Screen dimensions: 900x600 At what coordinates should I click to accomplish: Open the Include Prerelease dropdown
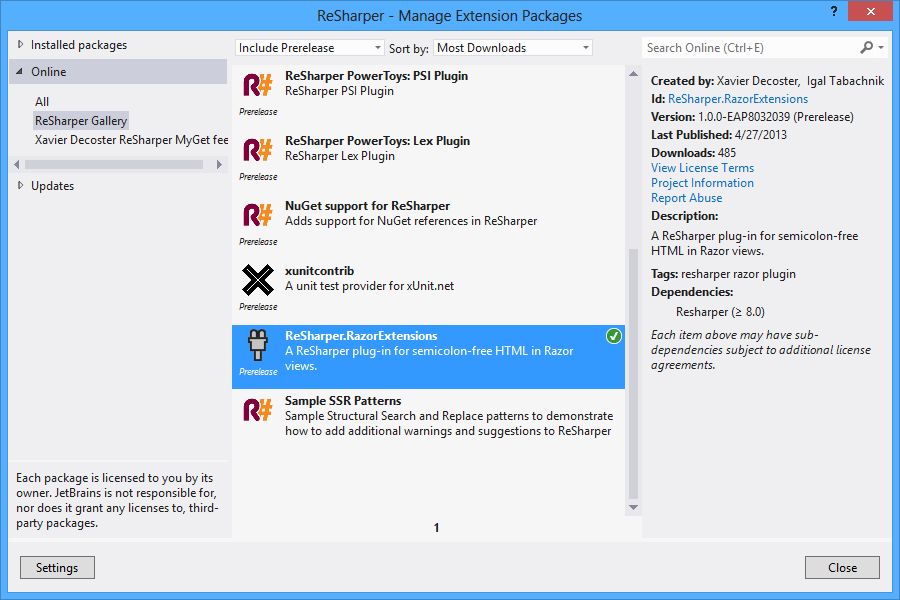tap(309, 48)
